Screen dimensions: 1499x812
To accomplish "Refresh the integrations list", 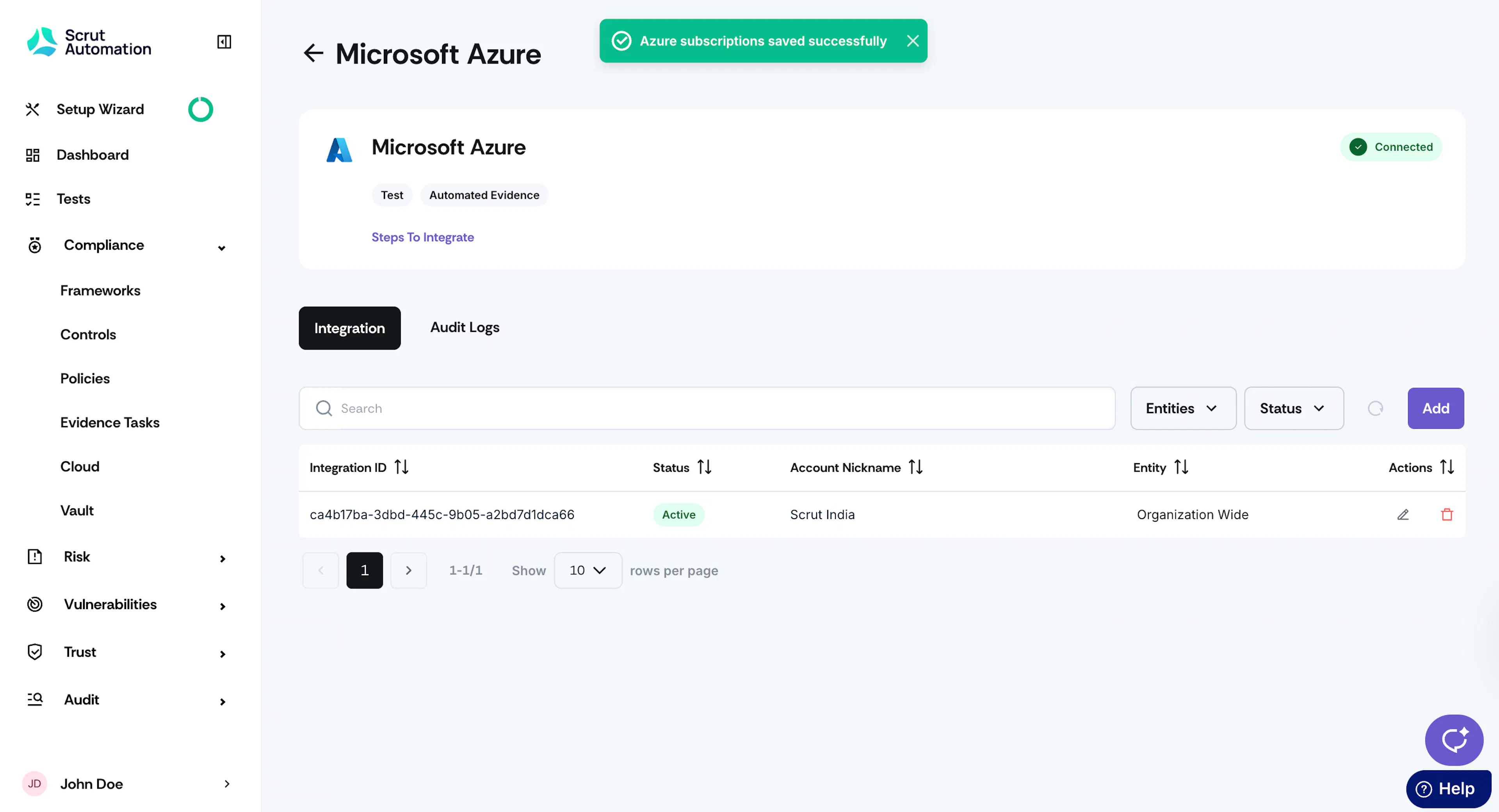I will pos(1375,408).
